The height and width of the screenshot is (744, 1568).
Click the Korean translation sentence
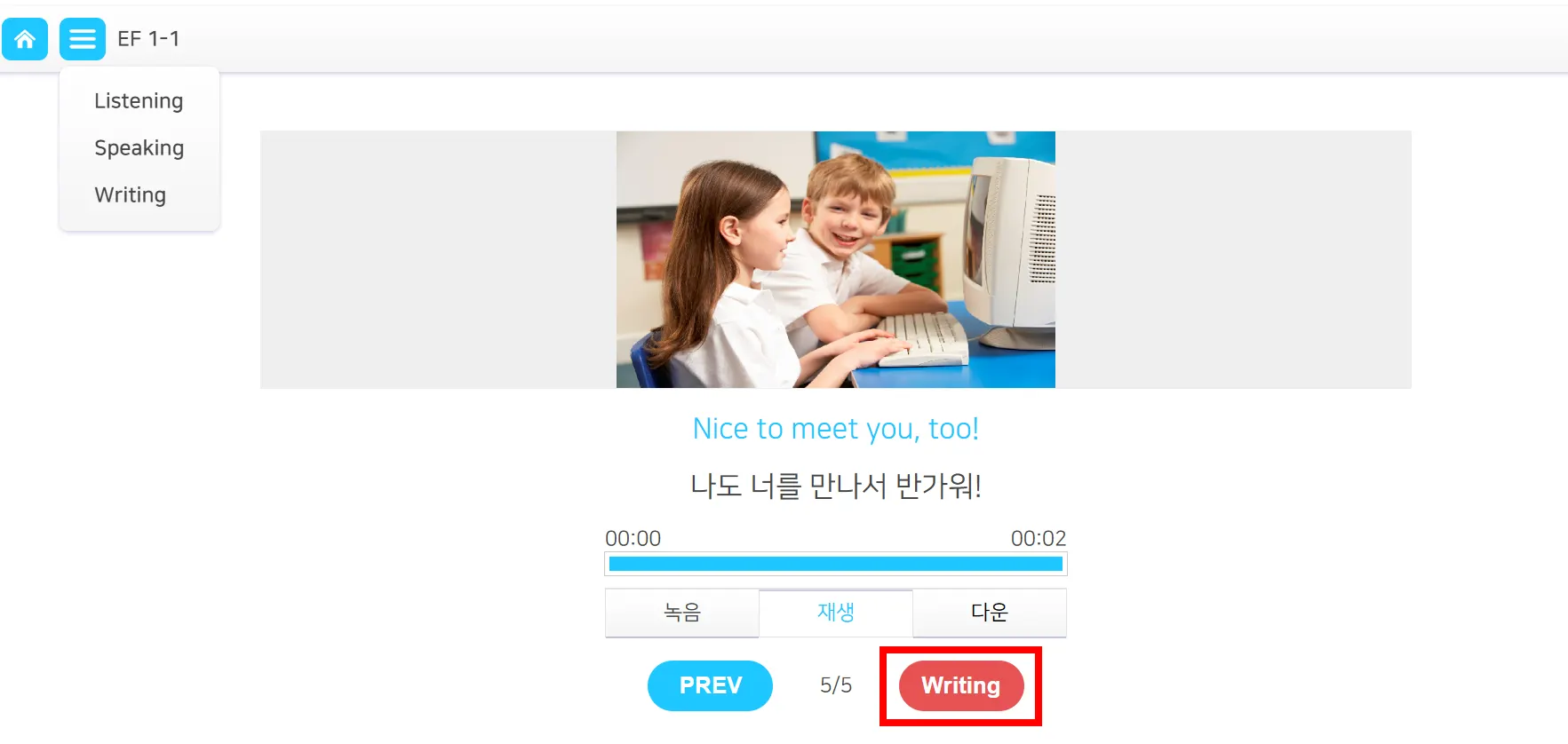tap(836, 486)
